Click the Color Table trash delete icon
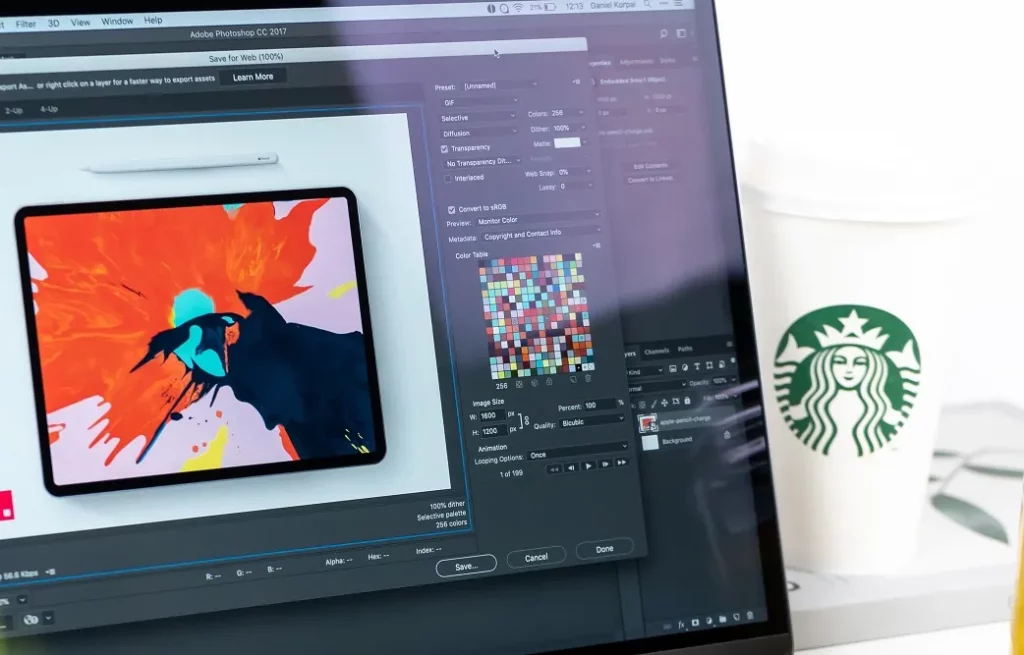This screenshot has width=1024, height=655. 588,379
